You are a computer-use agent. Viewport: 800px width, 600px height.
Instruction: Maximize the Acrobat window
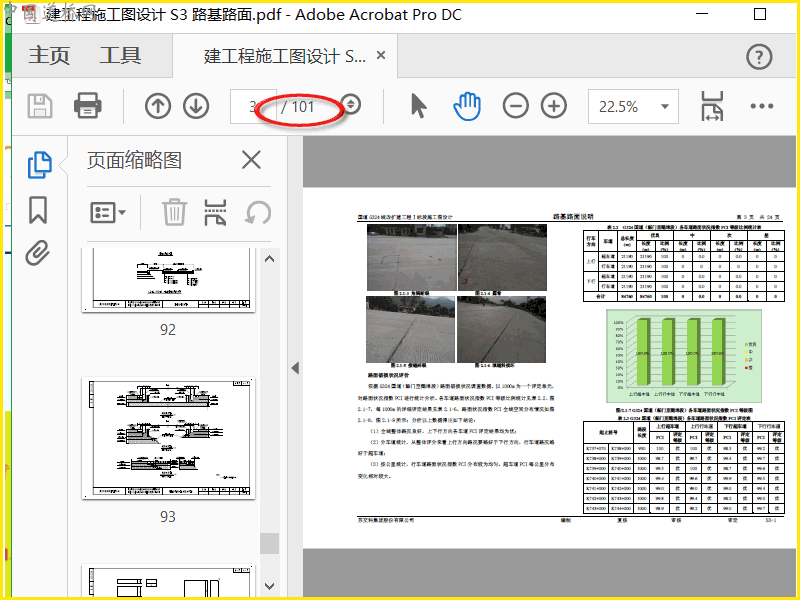(760, 14)
